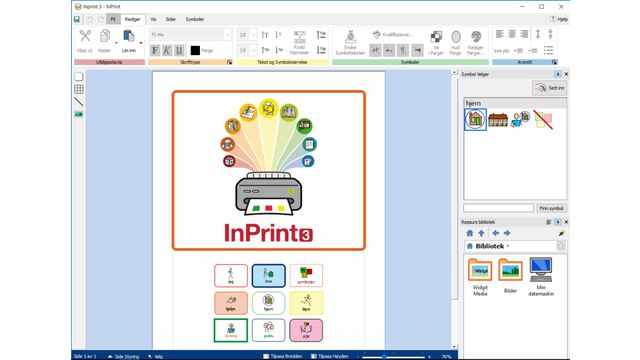
Task: Select the house symbol for hjem
Action: coord(476,119)
